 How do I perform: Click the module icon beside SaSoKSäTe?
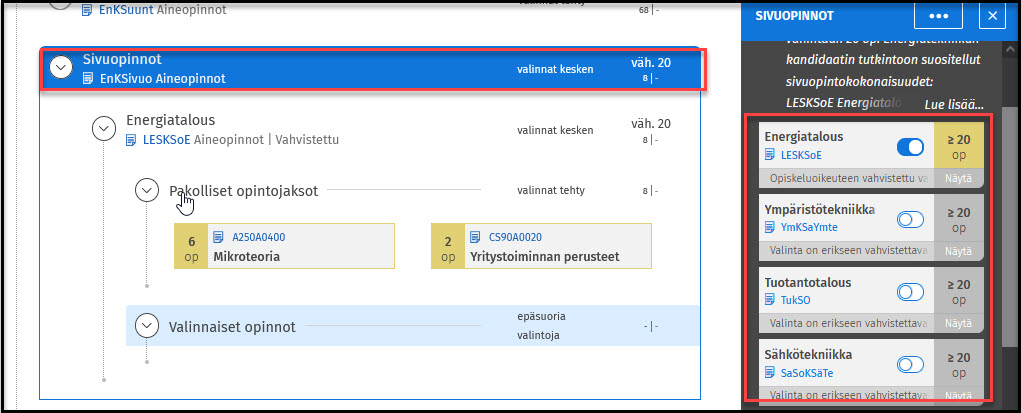769,372
